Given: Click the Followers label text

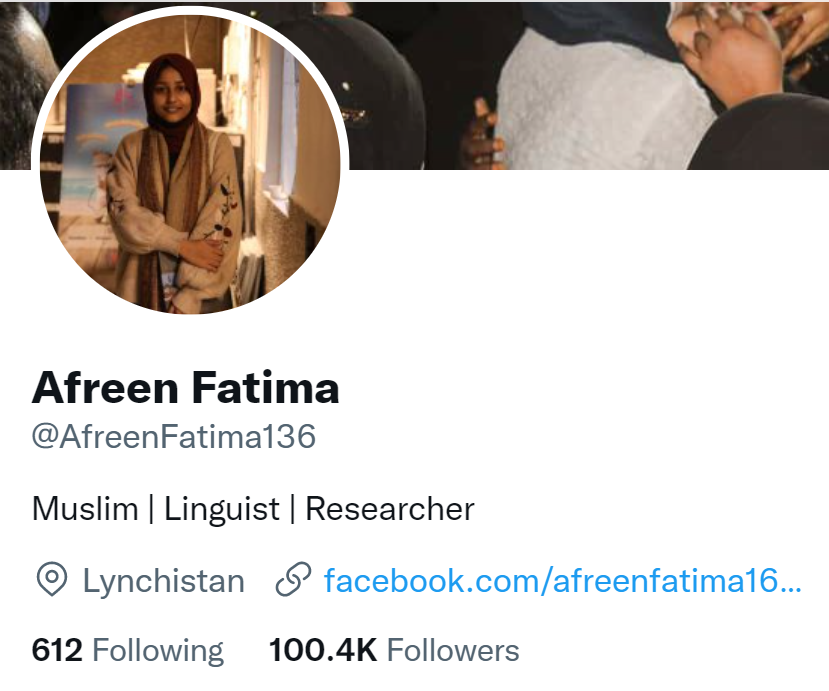Looking at the screenshot, I should [x=453, y=651].
